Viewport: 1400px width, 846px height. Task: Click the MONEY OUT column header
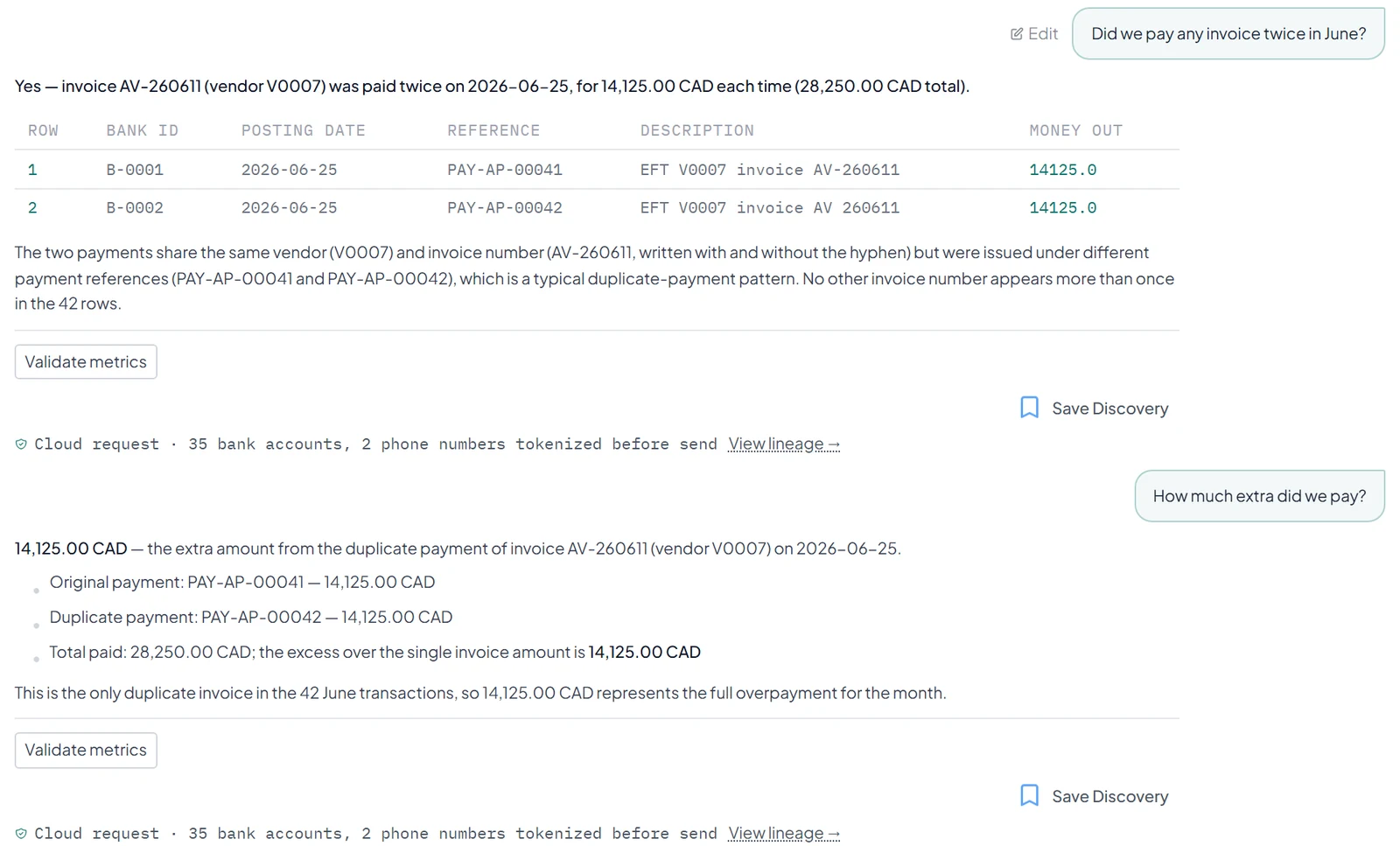coord(1075,130)
